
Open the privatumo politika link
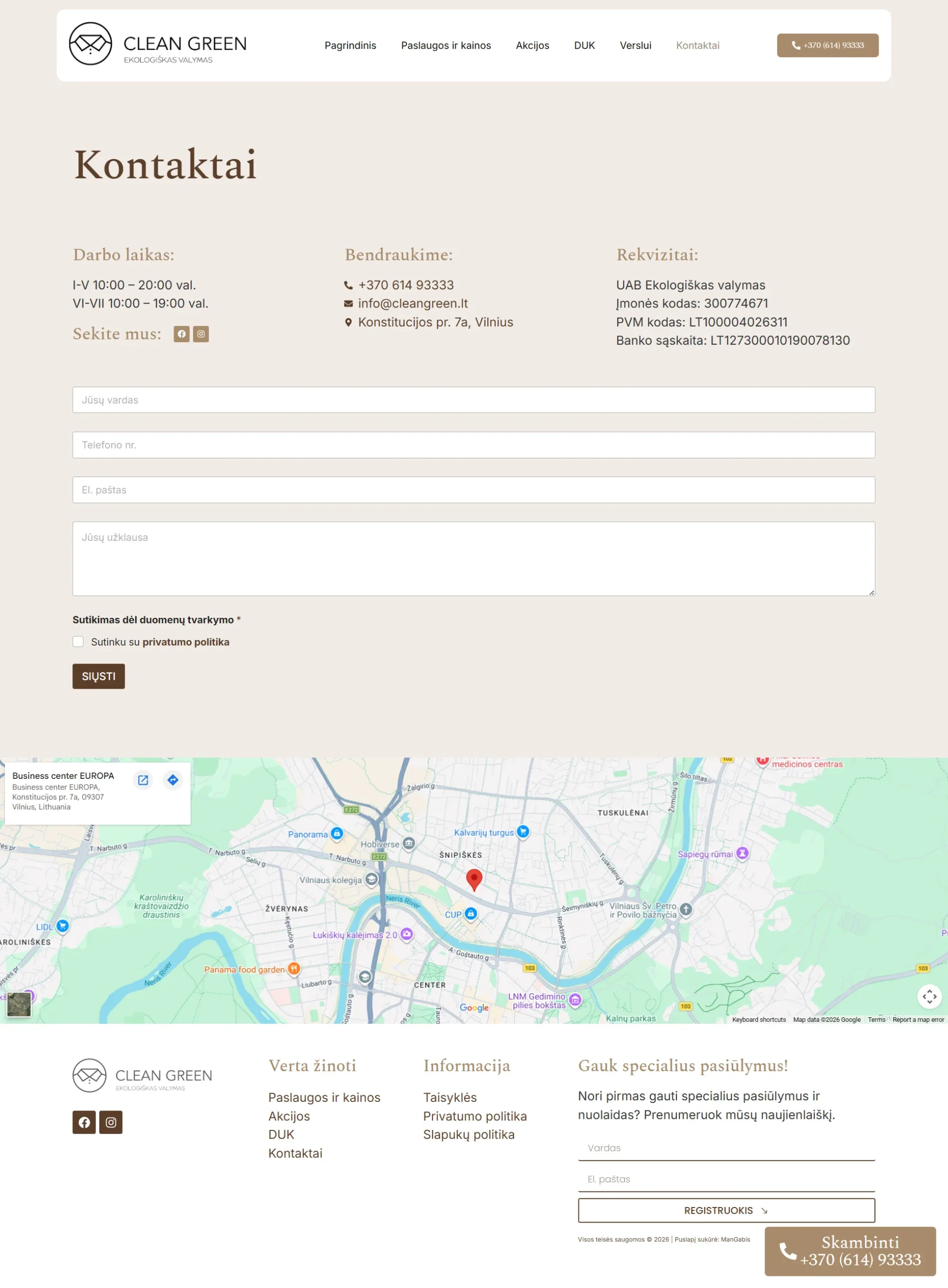pos(186,642)
